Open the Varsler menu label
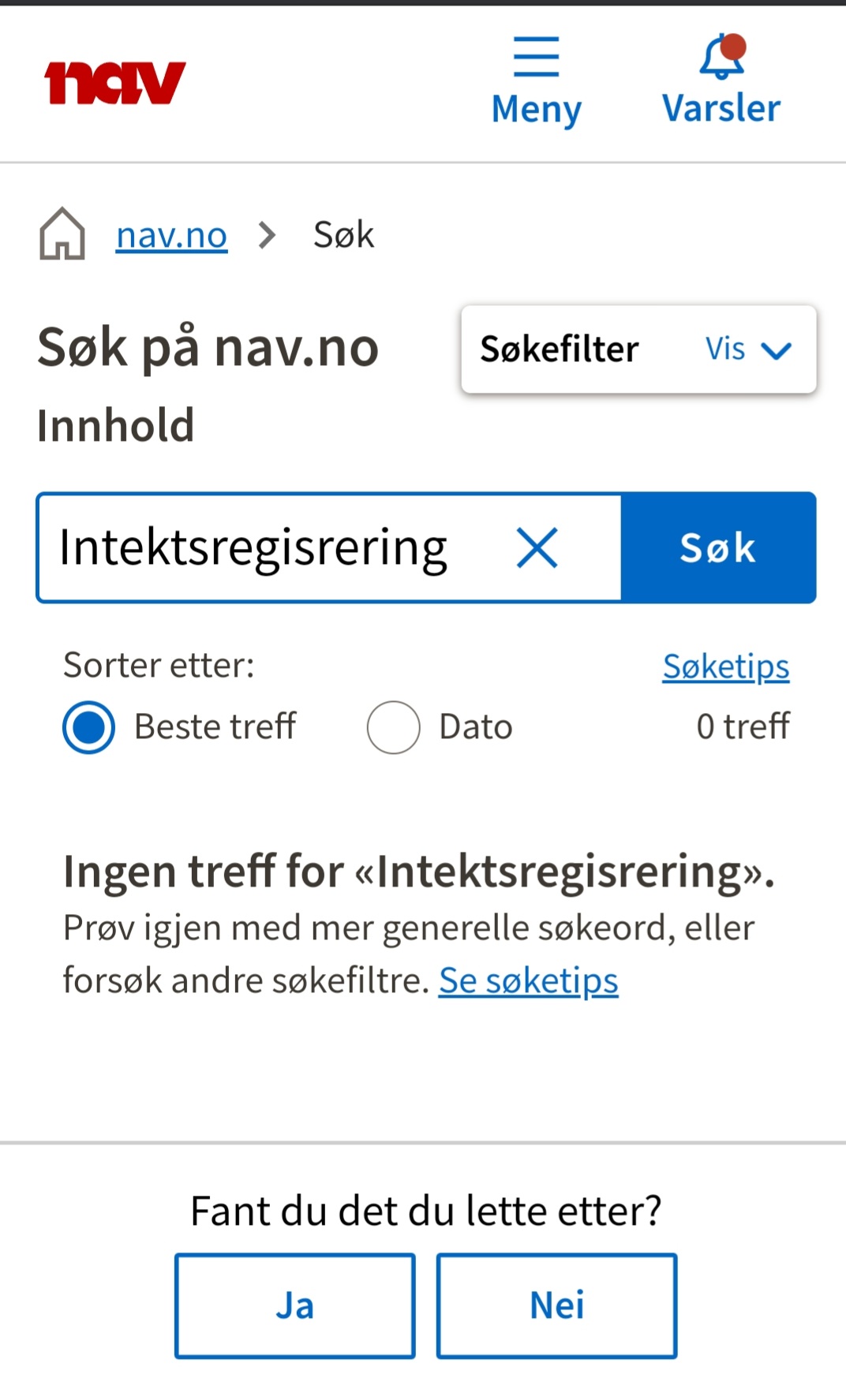This screenshot has width=846, height=1400. click(721, 109)
